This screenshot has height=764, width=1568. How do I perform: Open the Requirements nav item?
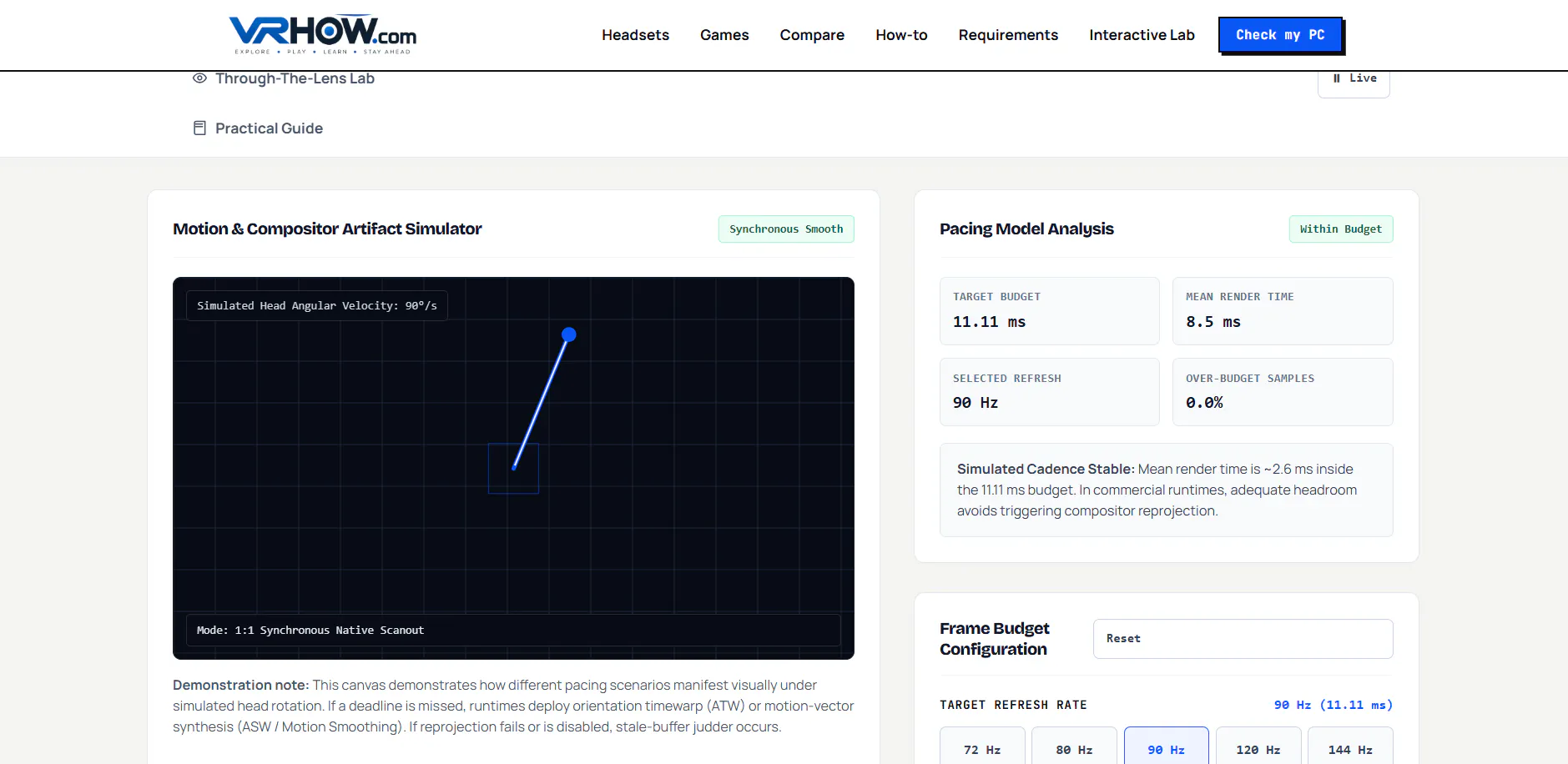coord(1008,35)
